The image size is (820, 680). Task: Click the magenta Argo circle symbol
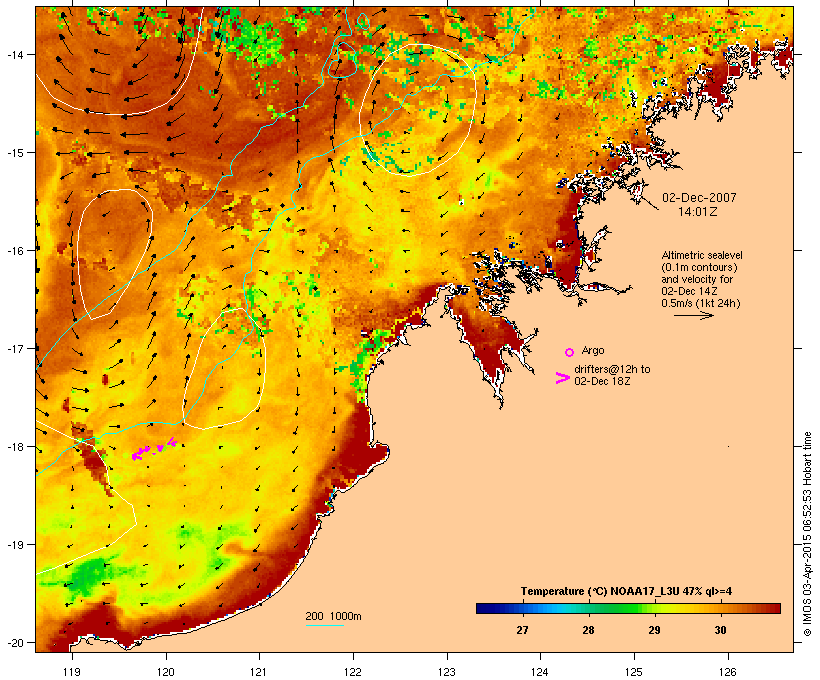click(x=570, y=352)
